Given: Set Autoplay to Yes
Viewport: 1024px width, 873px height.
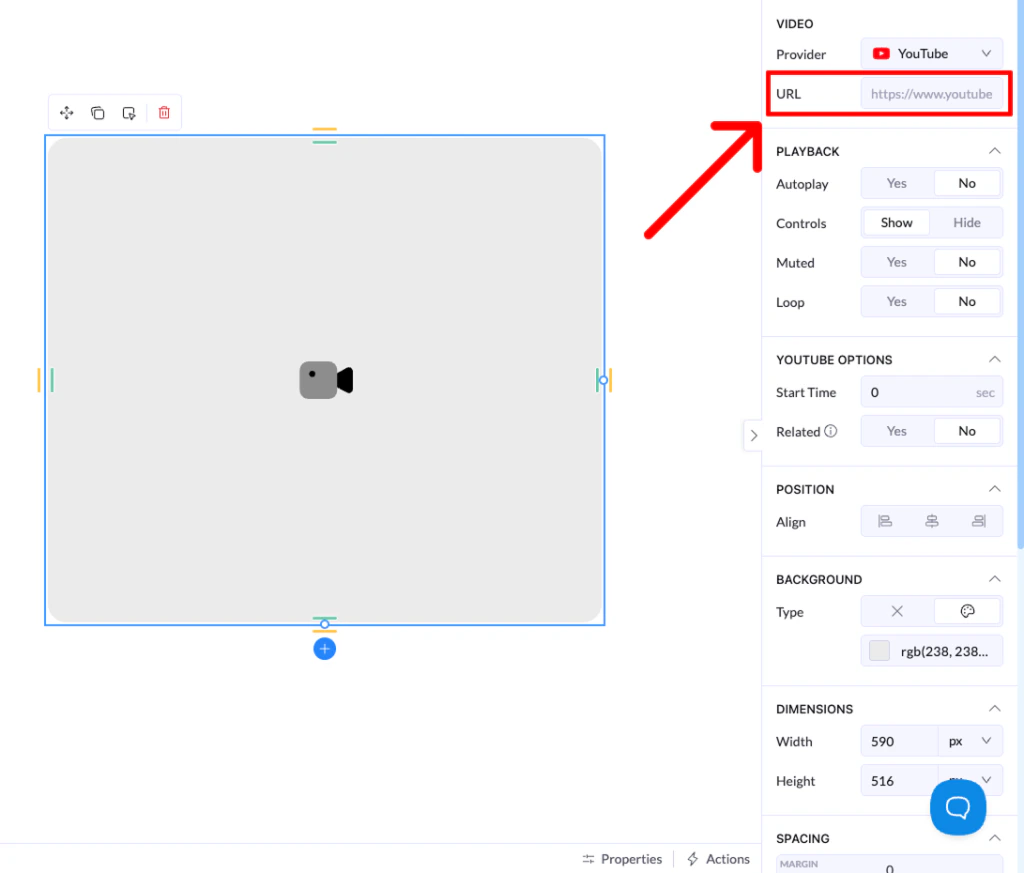Looking at the screenshot, I should [x=897, y=183].
